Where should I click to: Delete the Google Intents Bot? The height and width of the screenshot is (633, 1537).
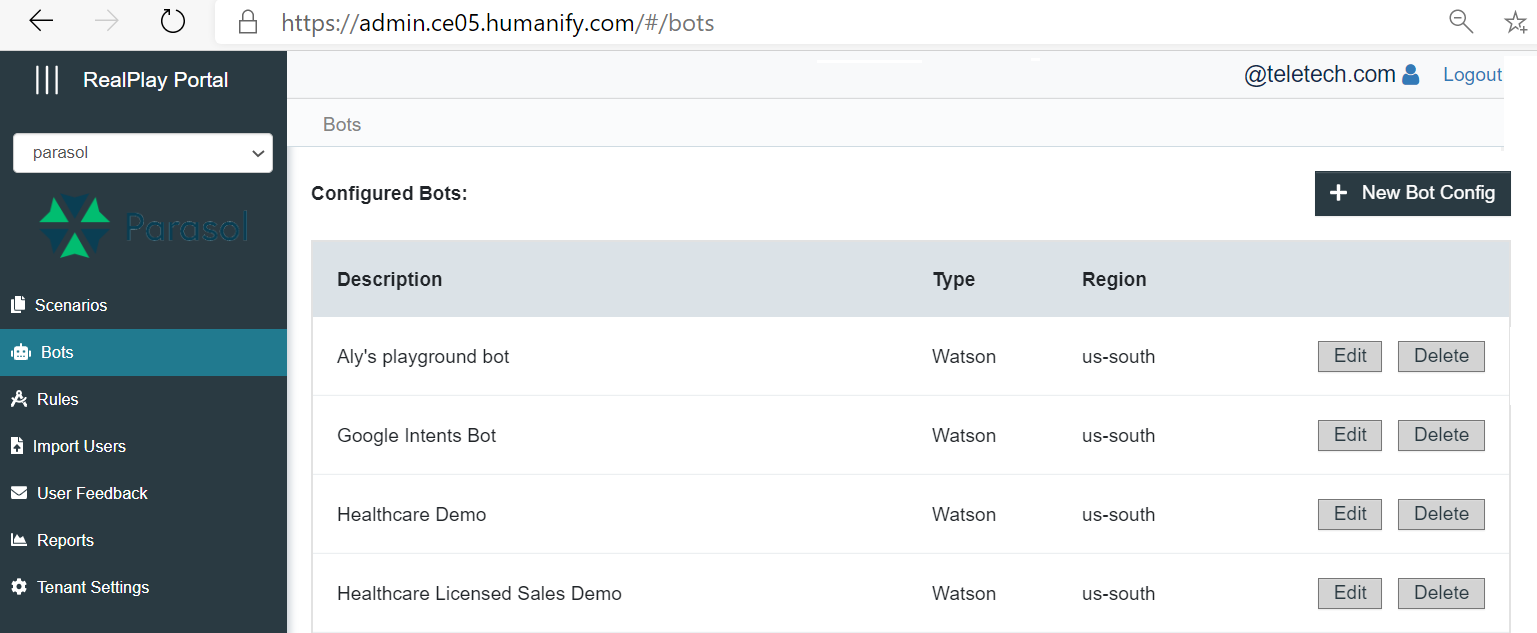click(x=1441, y=435)
